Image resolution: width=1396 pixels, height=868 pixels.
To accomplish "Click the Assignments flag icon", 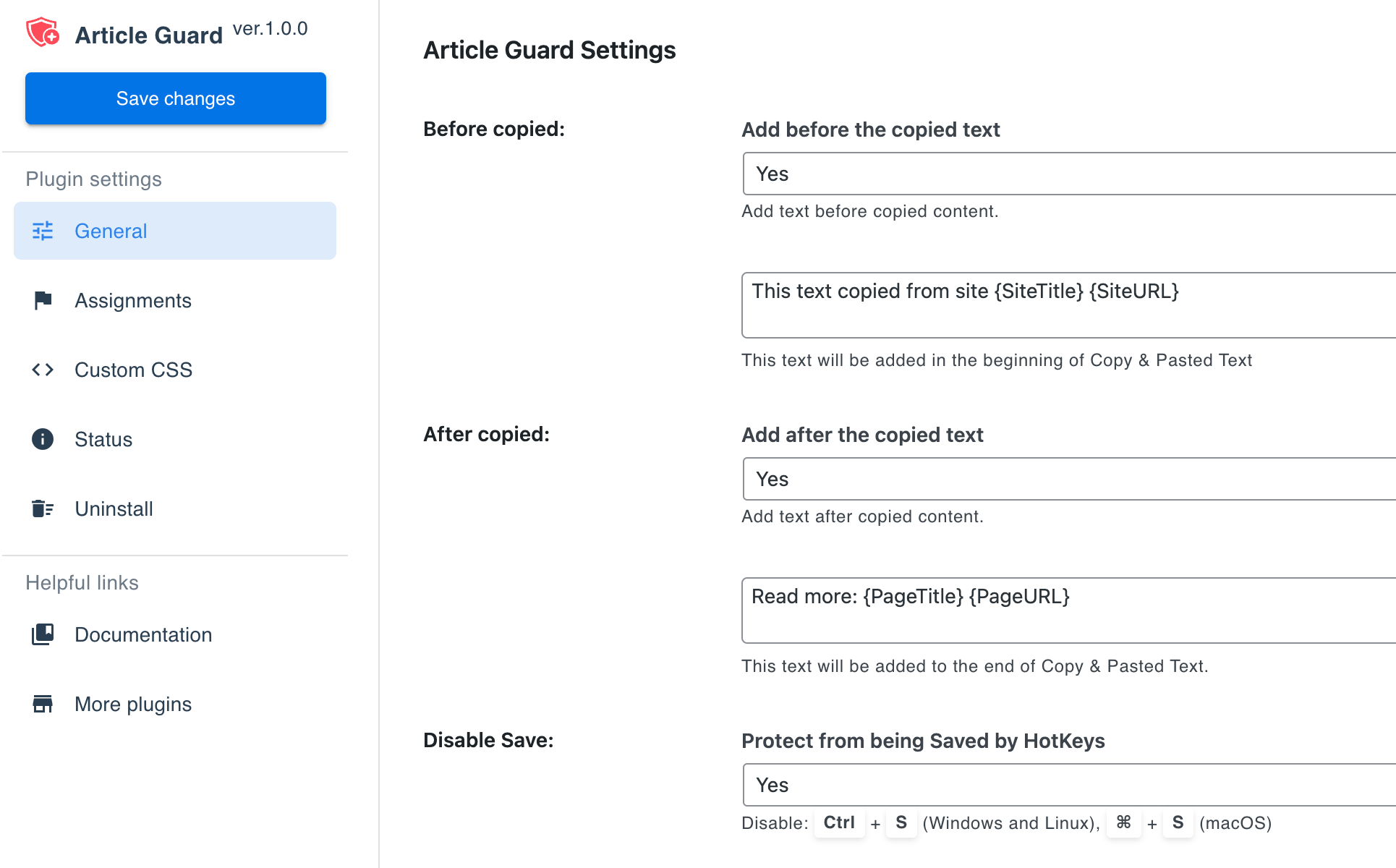I will [43, 300].
